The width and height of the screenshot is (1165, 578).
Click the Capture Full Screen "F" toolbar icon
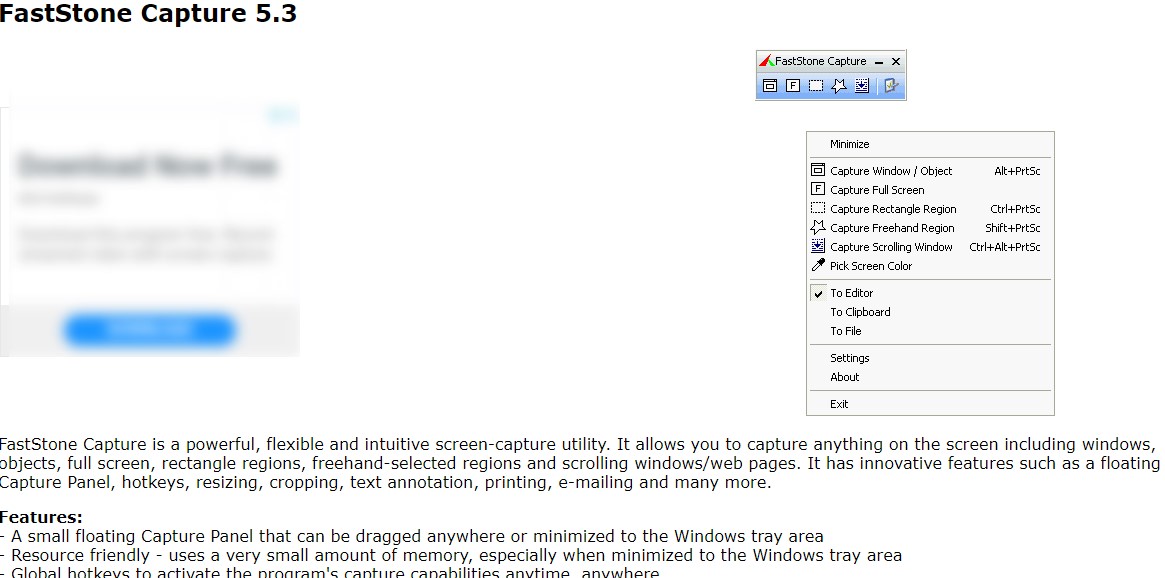(793, 86)
